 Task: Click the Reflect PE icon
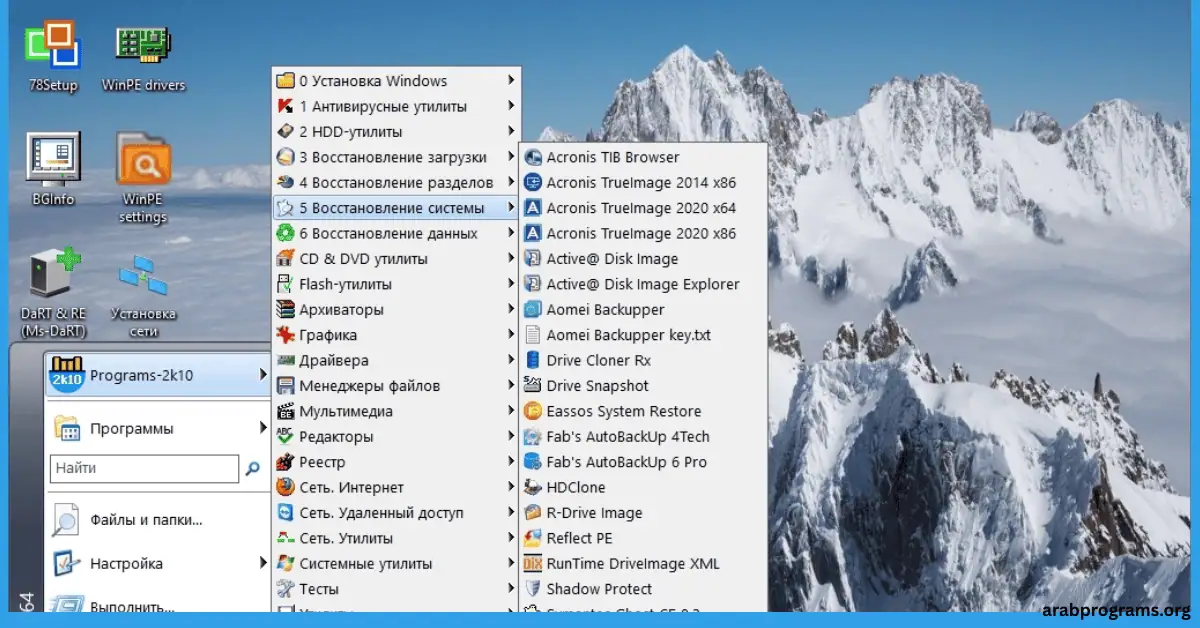point(532,538)
